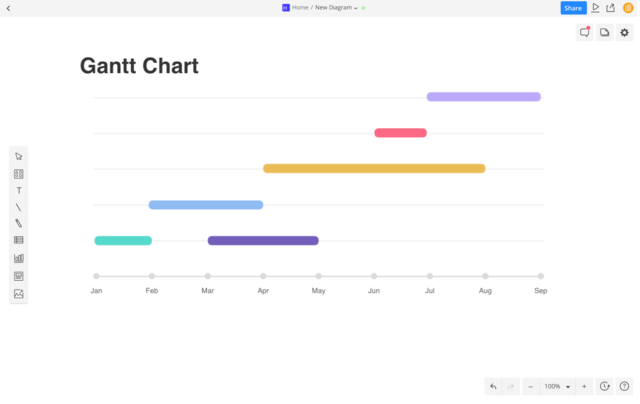This screenshot has height=404, width=640.
Task: Insert a table using the table tool
Action: (19, 240)
